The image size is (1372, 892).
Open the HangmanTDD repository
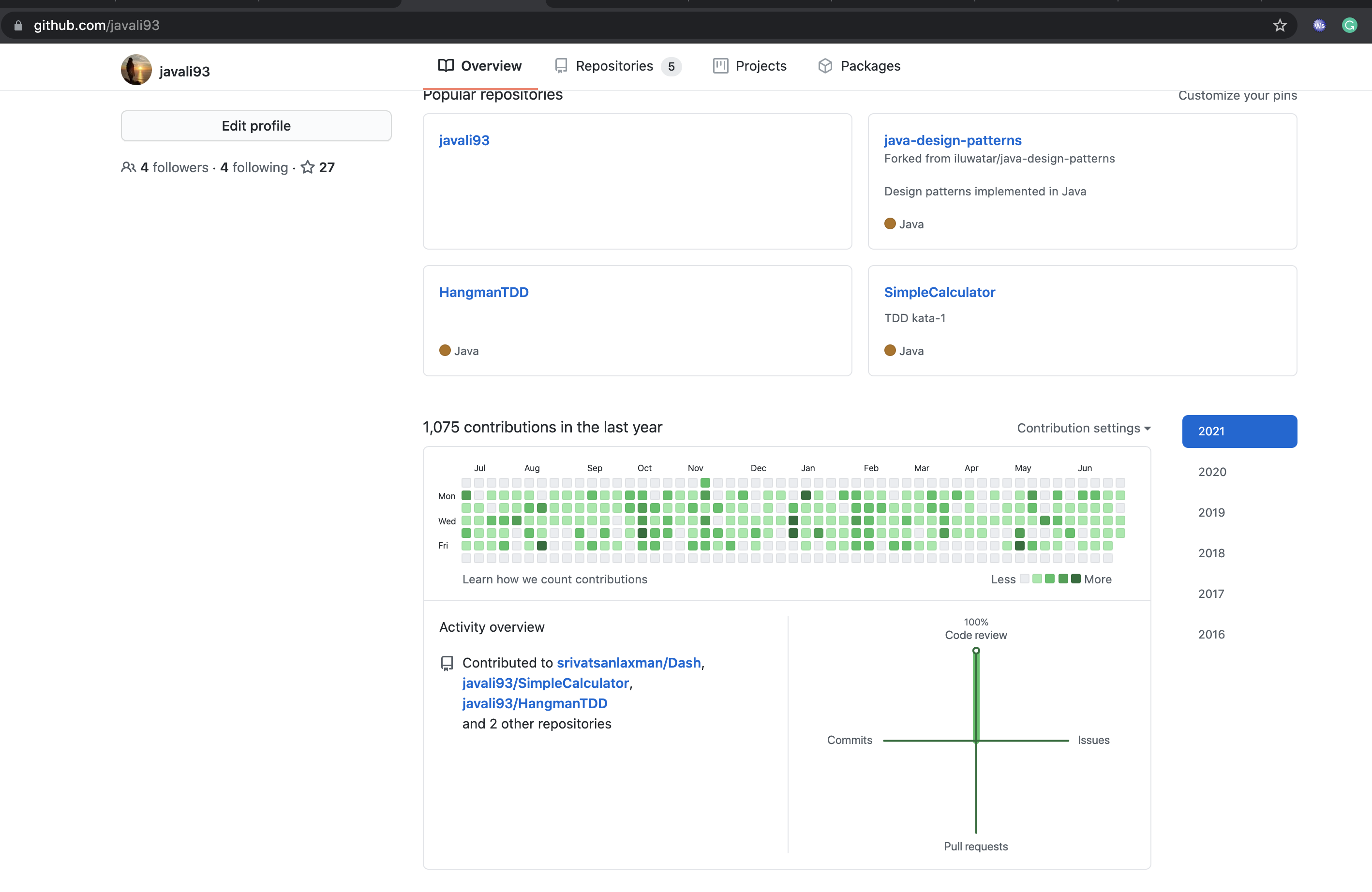484,292
